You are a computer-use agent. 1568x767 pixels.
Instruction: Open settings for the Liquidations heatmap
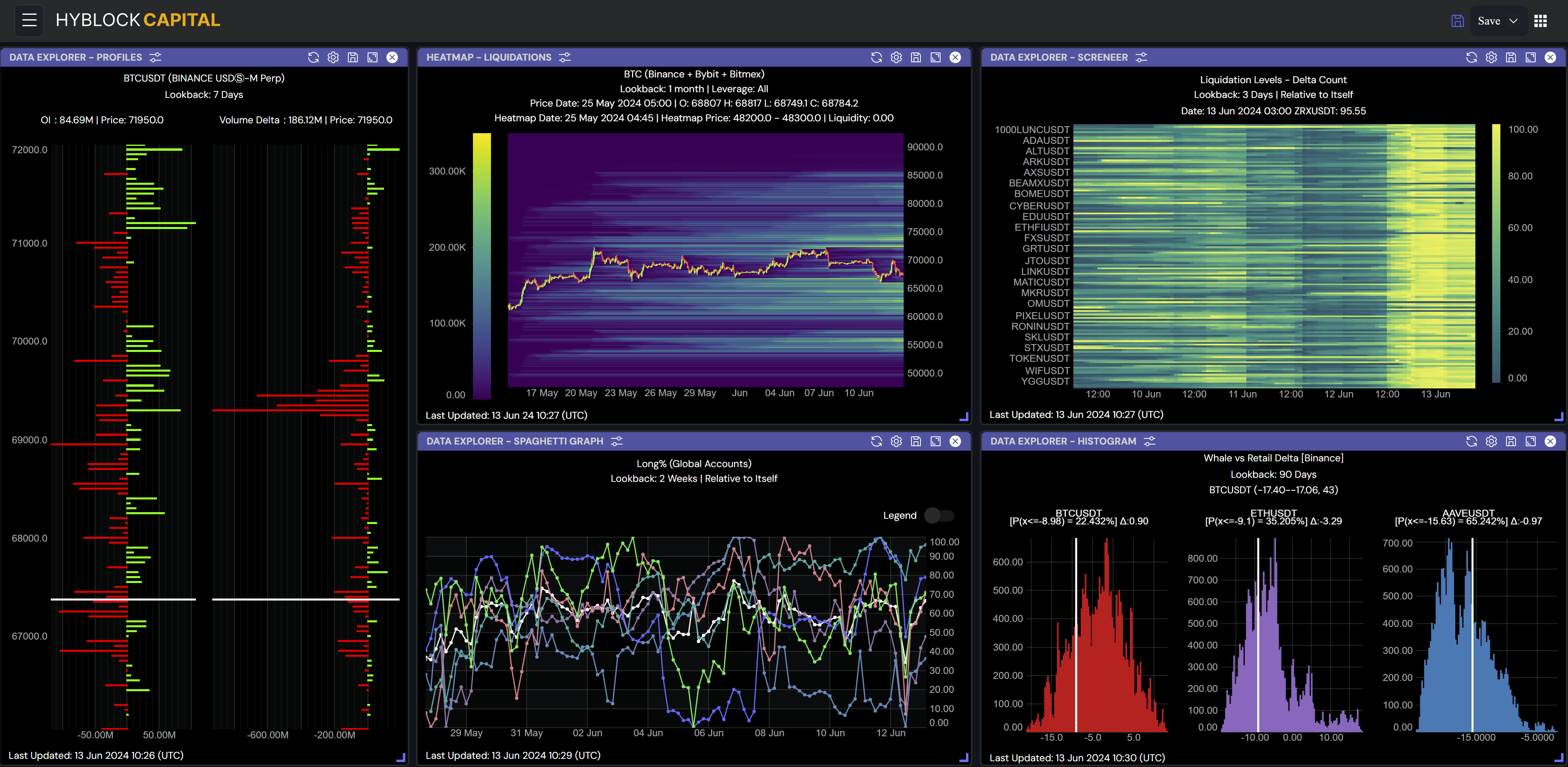point(895,57)
